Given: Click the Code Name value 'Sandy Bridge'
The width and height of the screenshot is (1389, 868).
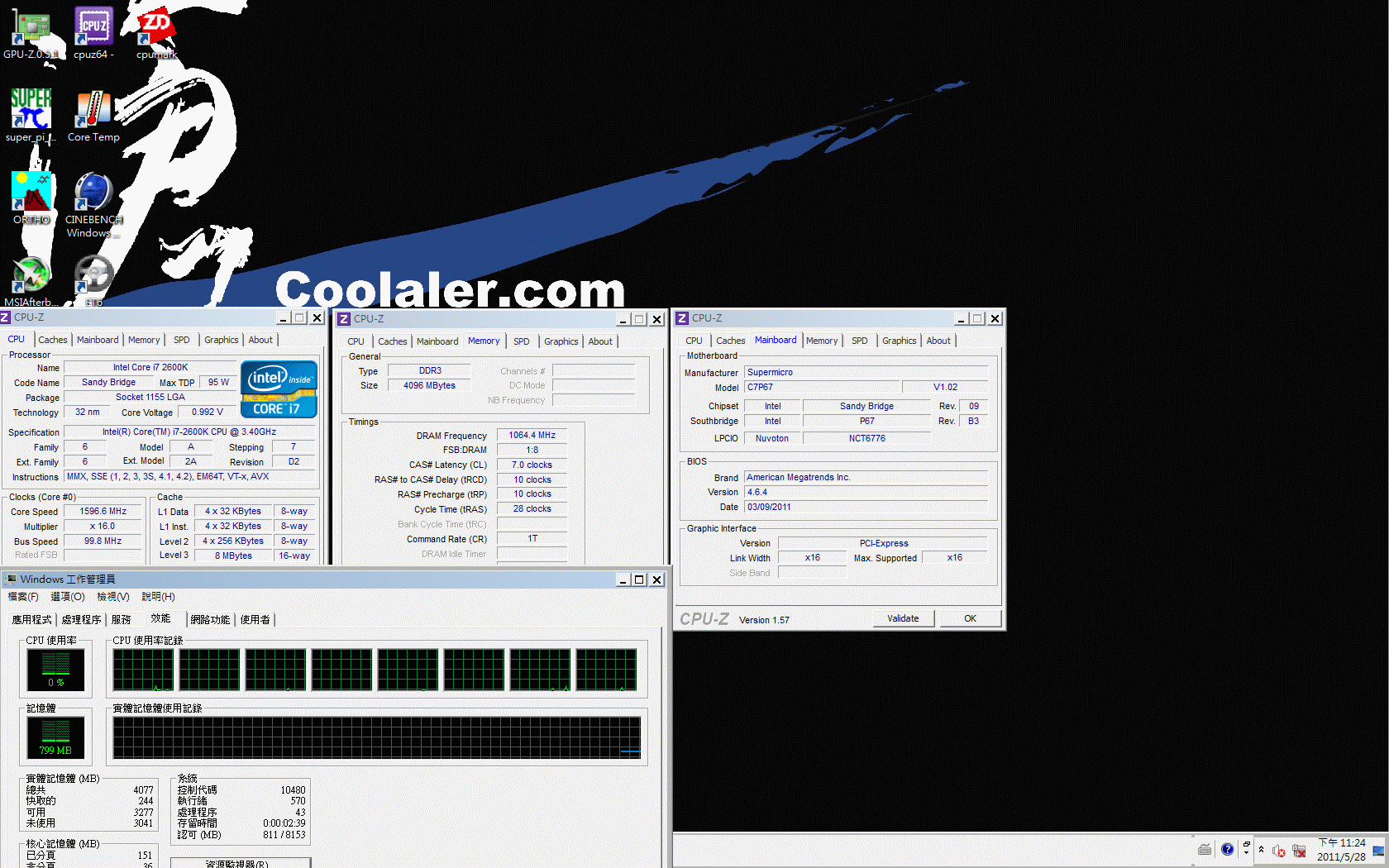Looking at the screenshot, I should pos(108,382).
